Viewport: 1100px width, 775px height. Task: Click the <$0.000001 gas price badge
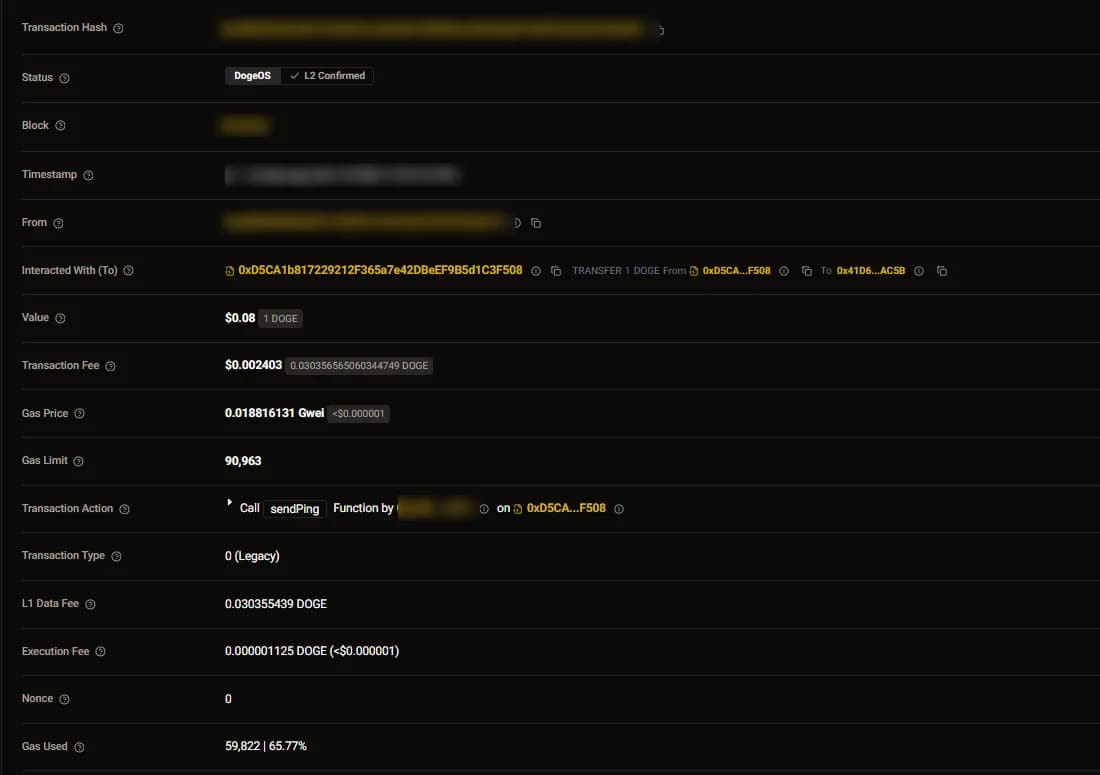pyautogui.click(x=358, y=414)
